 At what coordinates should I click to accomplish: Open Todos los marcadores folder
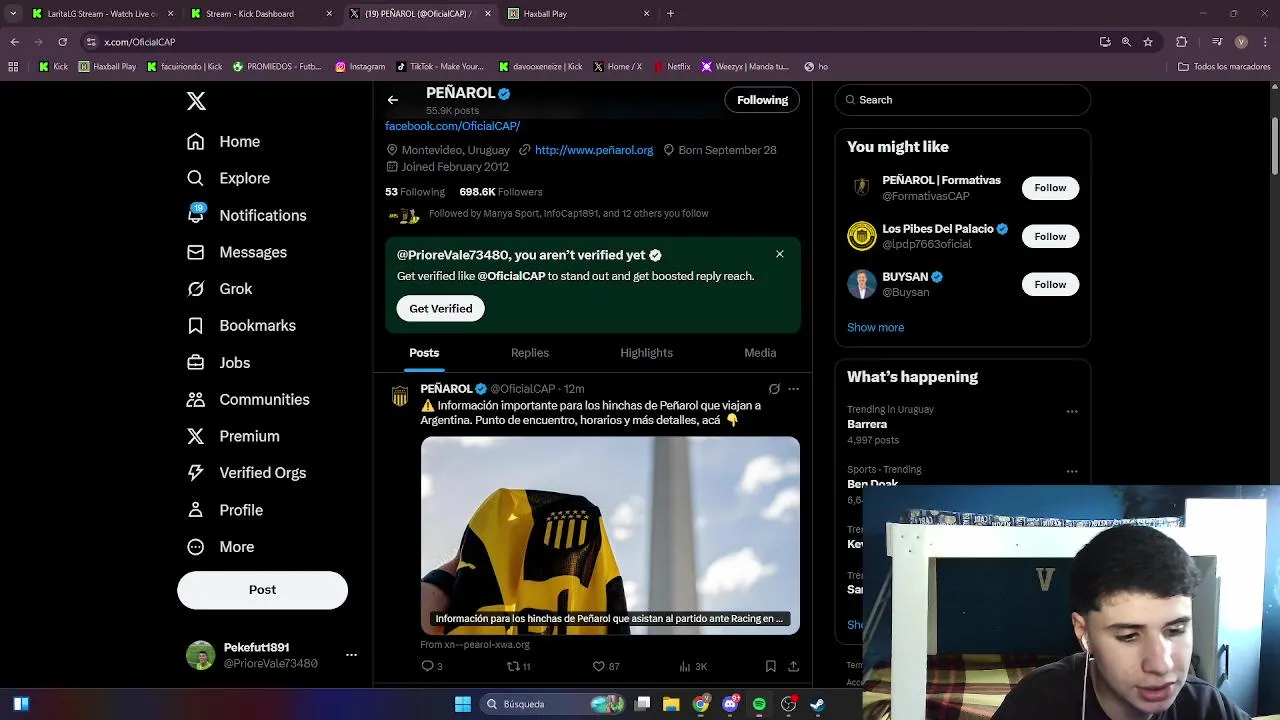click(1224, 67)
